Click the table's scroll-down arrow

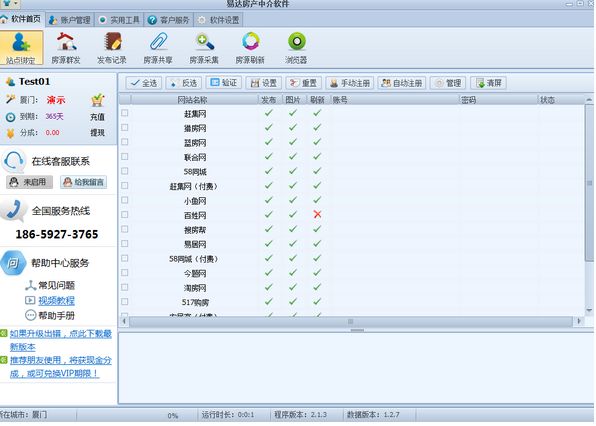(589, 311)
